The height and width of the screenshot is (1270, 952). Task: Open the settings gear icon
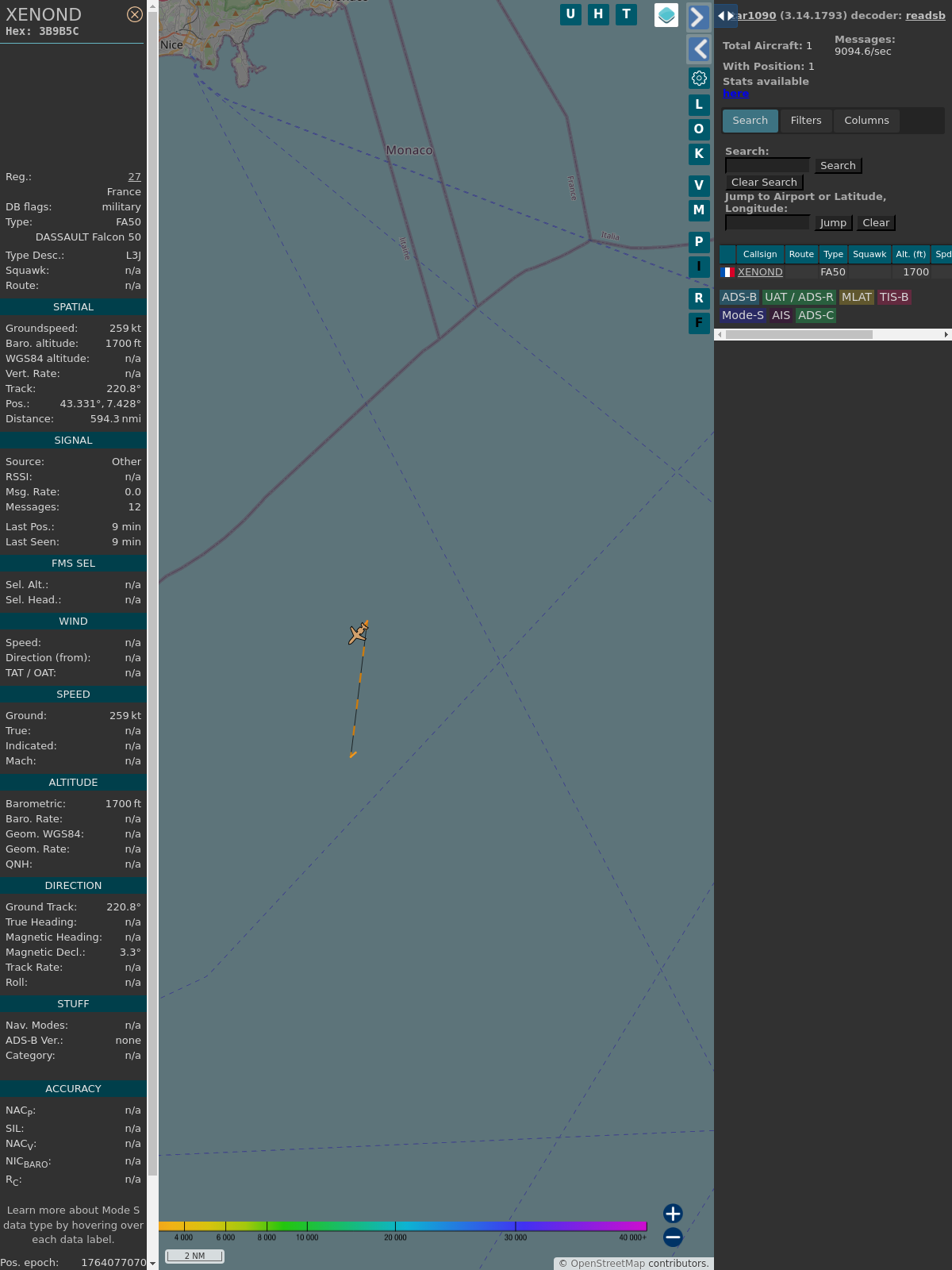[x=699, y=78]
